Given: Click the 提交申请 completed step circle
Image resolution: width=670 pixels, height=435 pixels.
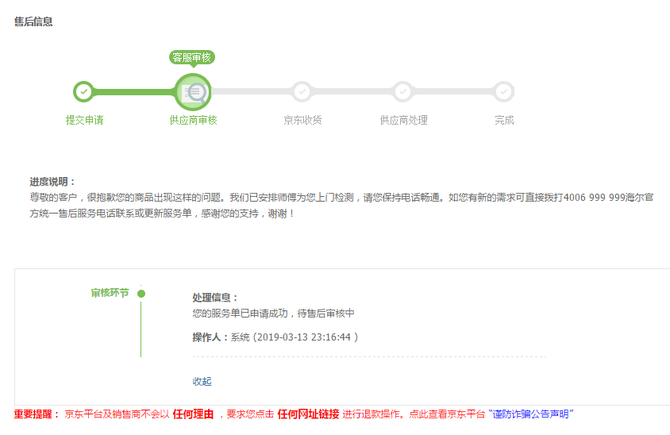Looking at the screenshot, I should (x=84, y=91).
